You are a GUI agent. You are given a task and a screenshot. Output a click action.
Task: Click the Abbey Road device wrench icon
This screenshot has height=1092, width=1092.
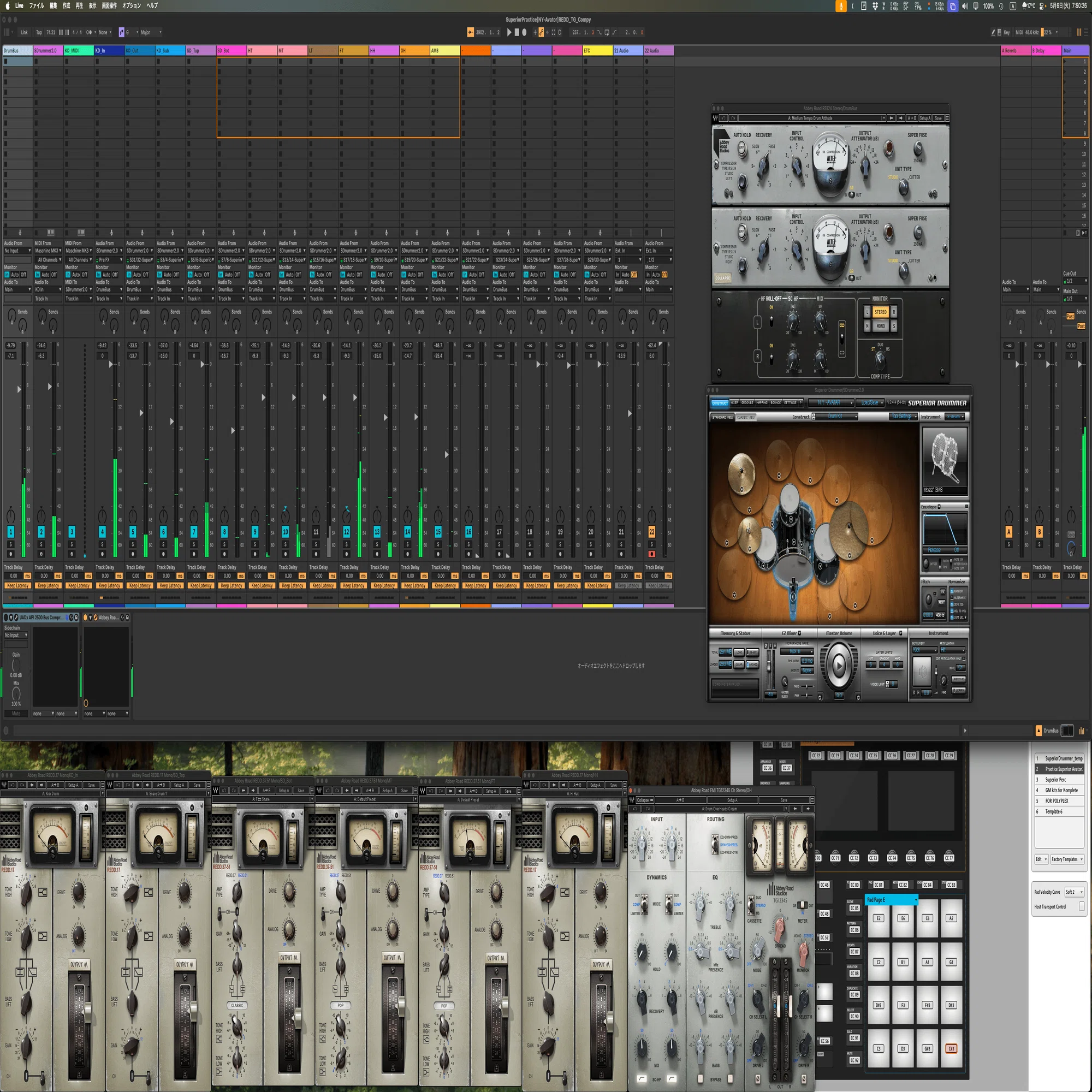(x=96, y=617)
